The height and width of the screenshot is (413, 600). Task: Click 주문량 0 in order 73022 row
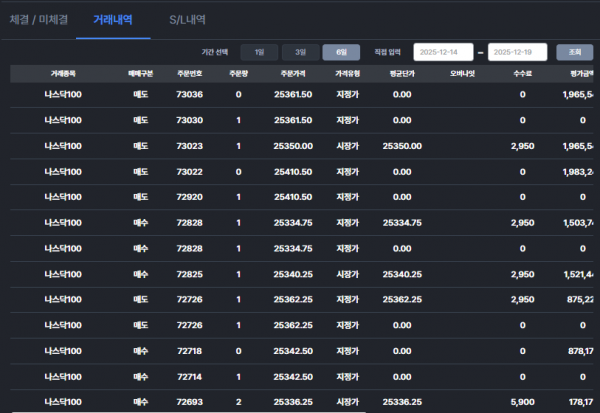pyautogui.click(x=238, y=172)
